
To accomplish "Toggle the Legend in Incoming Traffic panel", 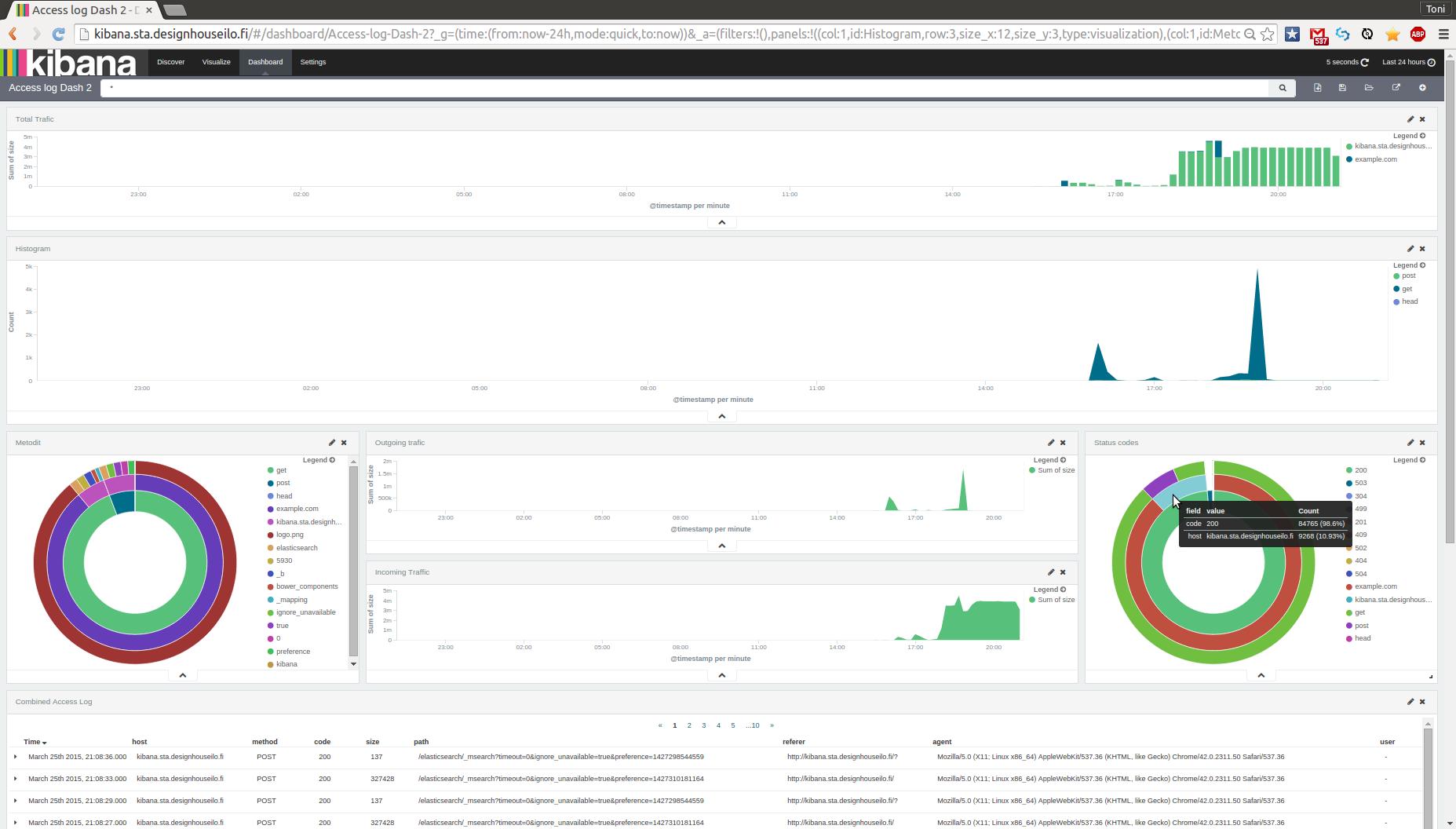I will (1049, 590).
